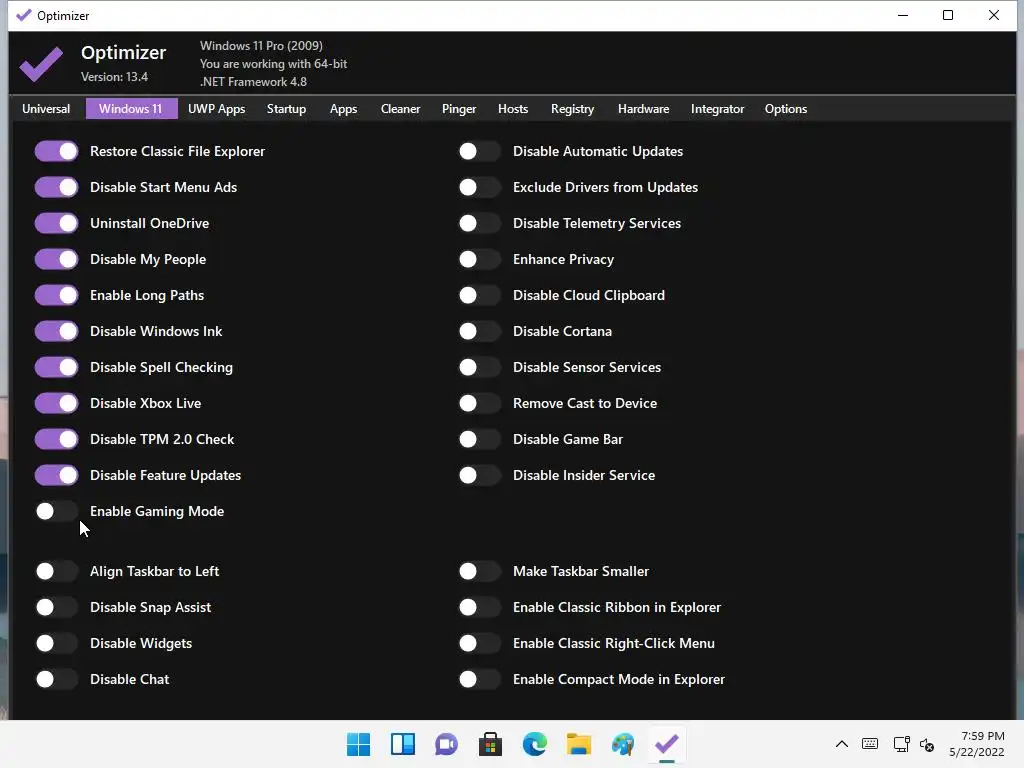Open File Explorer from taskbar
This screenshot has width=1024, height=768.
[x=579, y=744]
